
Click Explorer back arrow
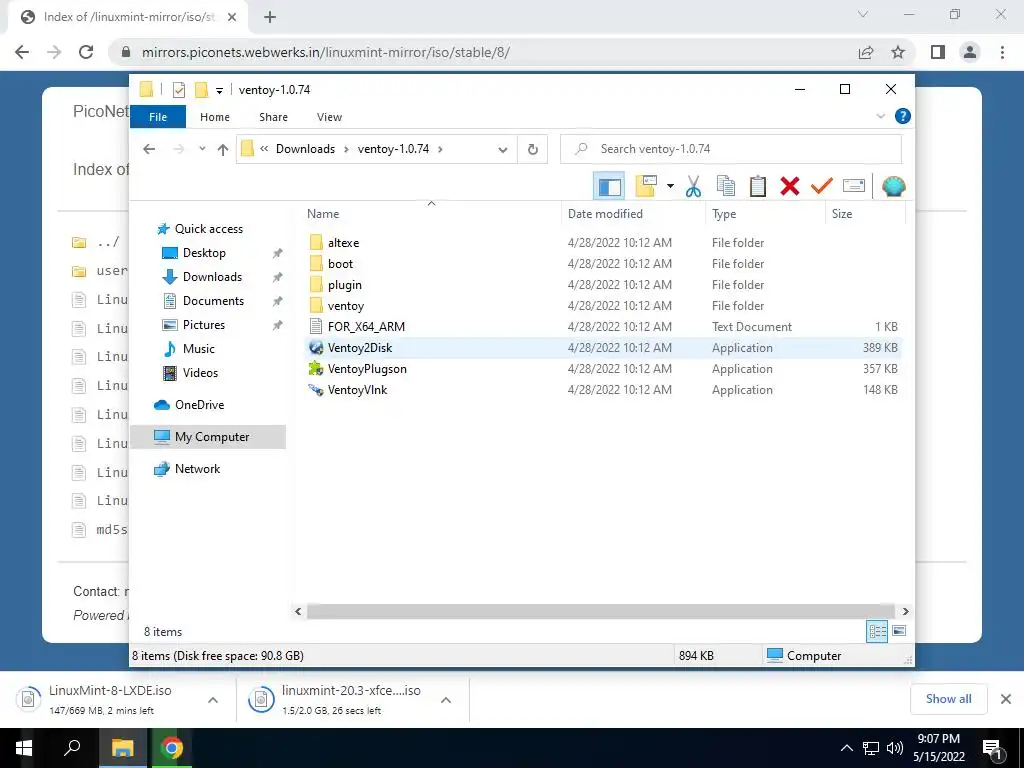(x=149, y=149)
